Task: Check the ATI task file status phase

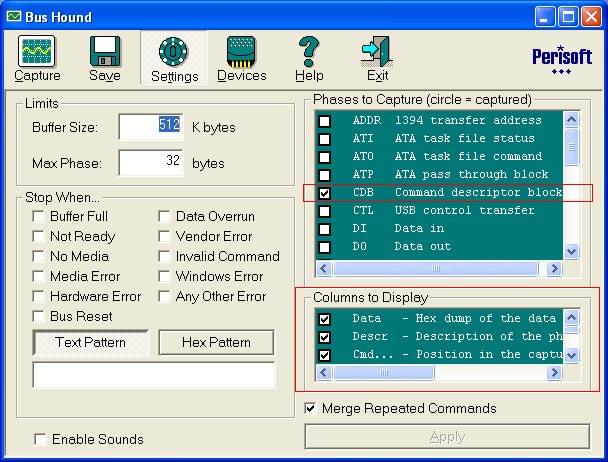Action: (x=325, y=139)
